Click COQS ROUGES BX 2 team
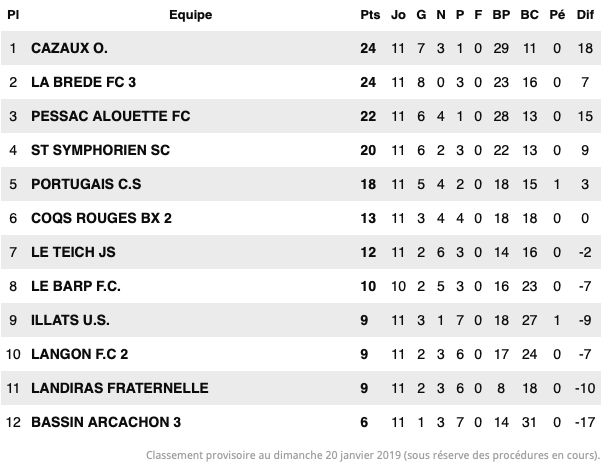The image size is (605, 469). (x=101, y=218)
